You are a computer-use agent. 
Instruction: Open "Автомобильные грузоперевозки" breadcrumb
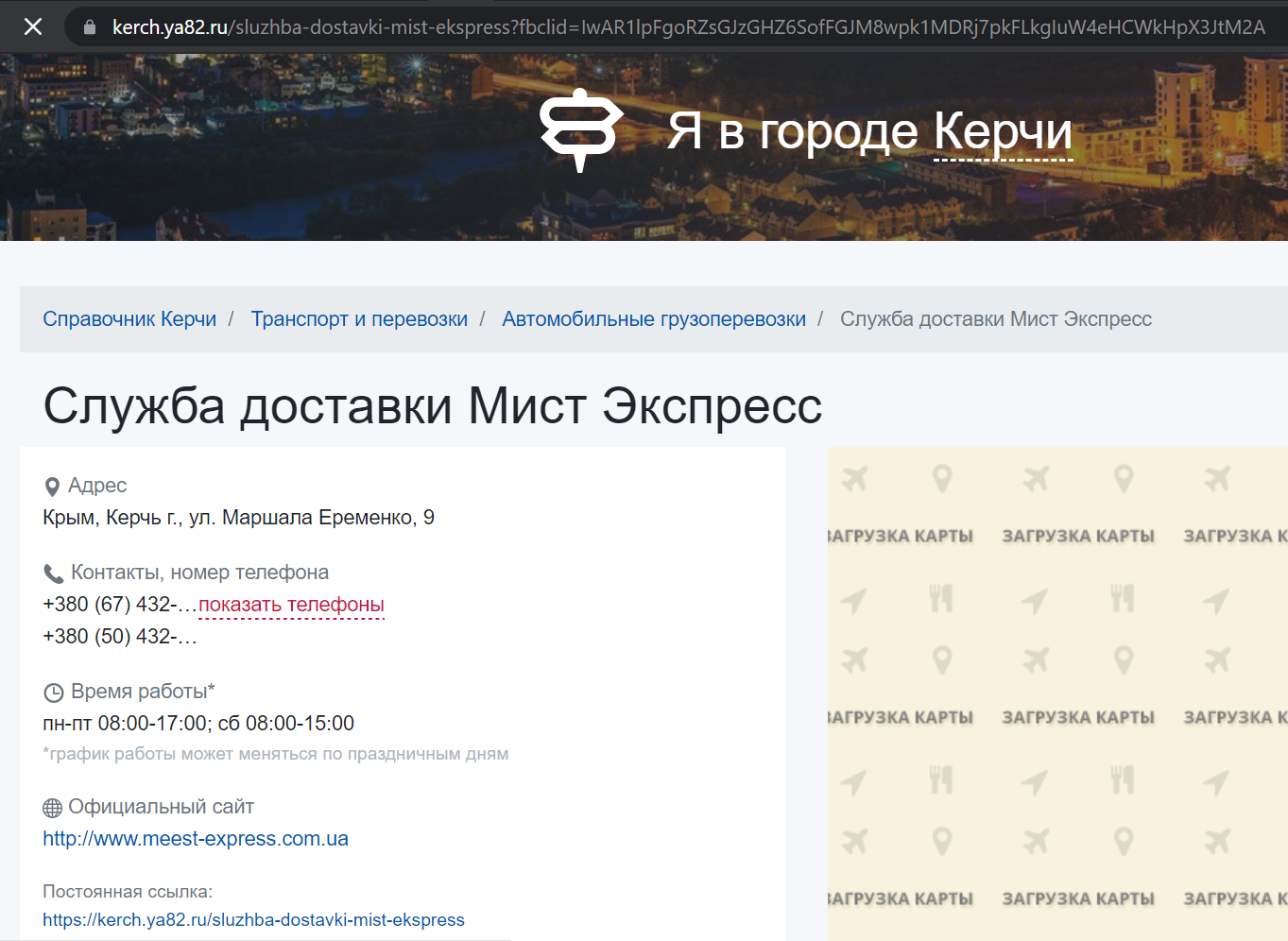654,319
